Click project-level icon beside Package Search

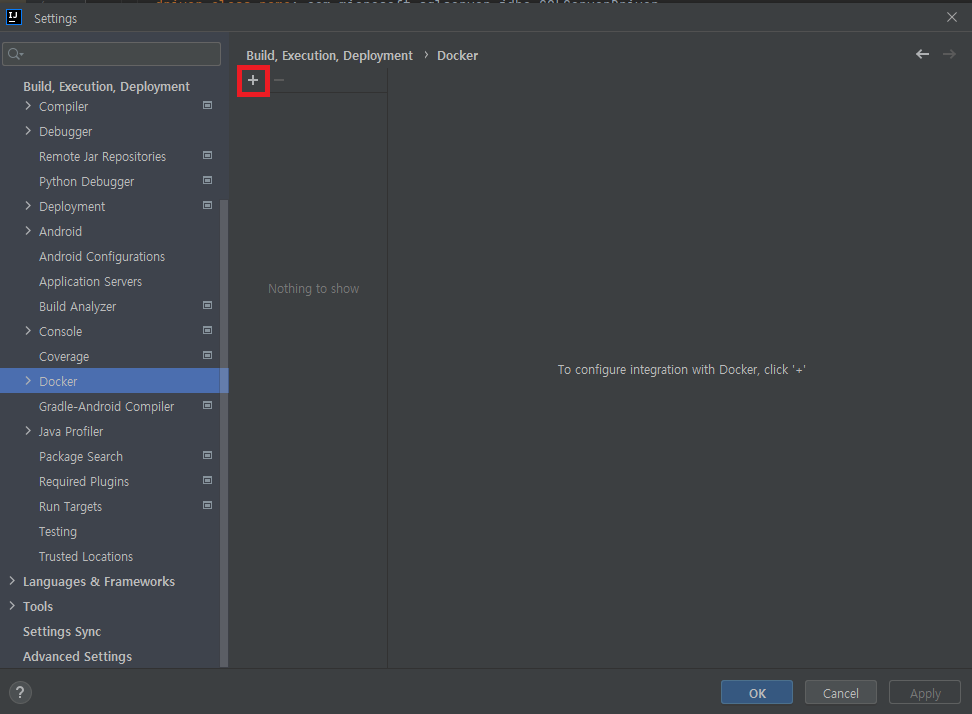pyautogui.click(x=208, y=455)
